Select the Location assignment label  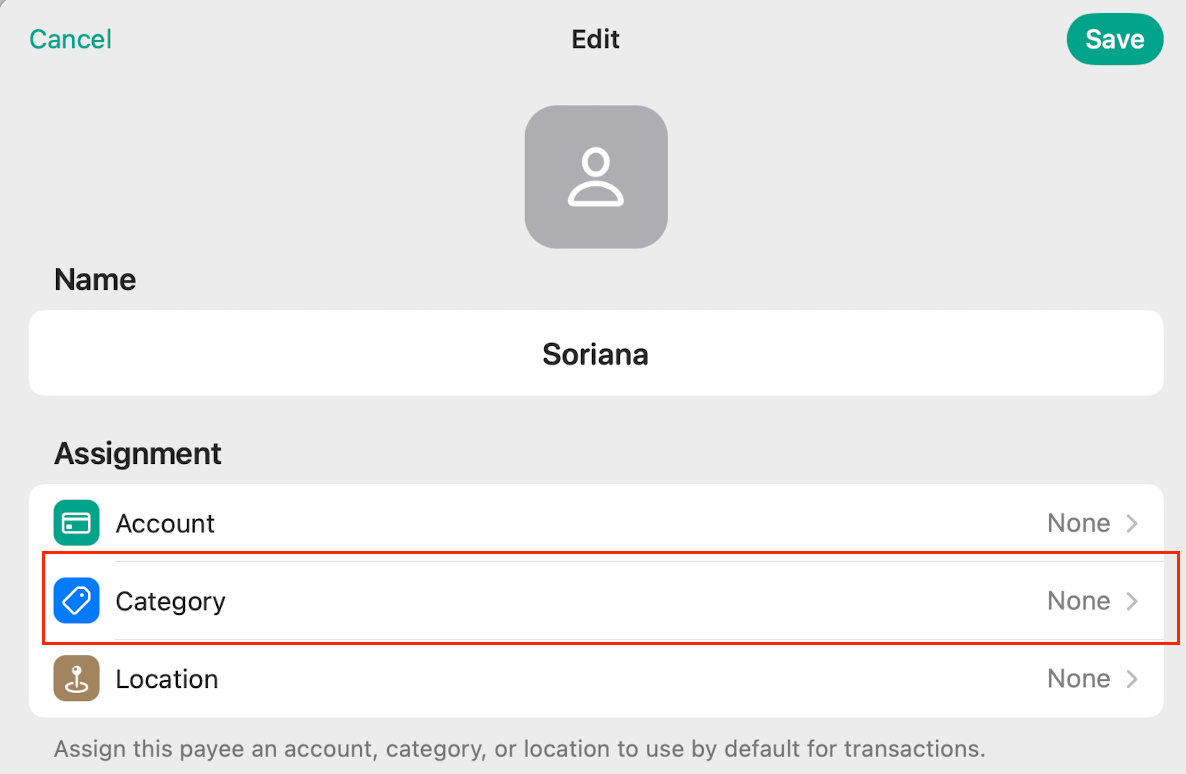[x=166, y=680]
